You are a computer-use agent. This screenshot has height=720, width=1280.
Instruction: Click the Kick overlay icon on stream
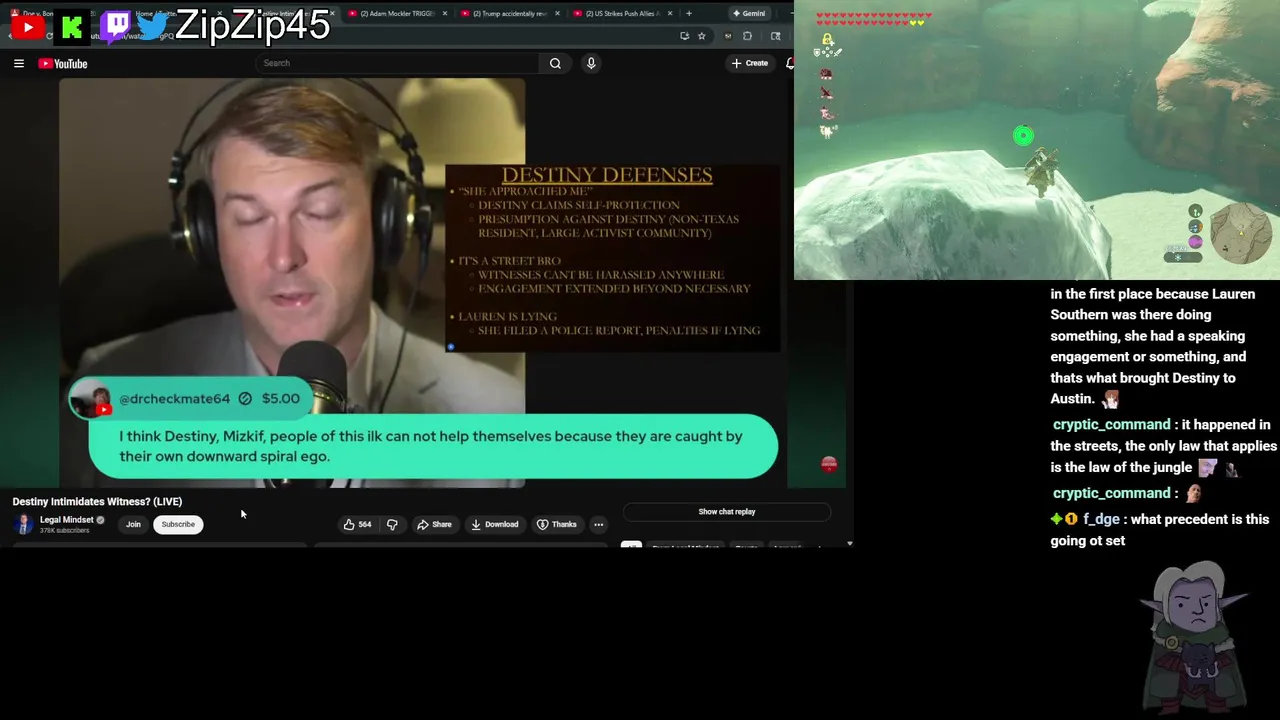72,27
